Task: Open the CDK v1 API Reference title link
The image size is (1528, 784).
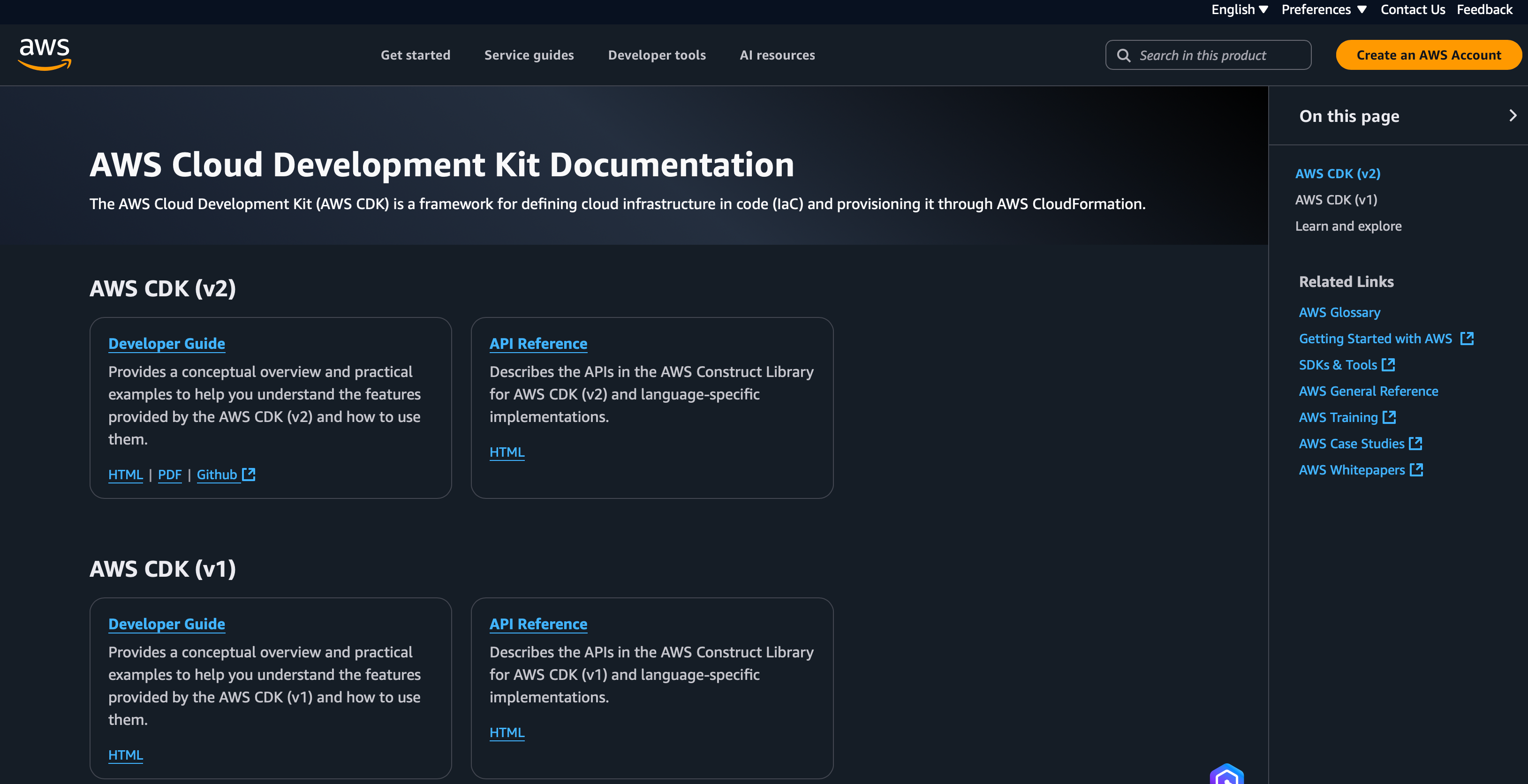Action: (538, 624)
